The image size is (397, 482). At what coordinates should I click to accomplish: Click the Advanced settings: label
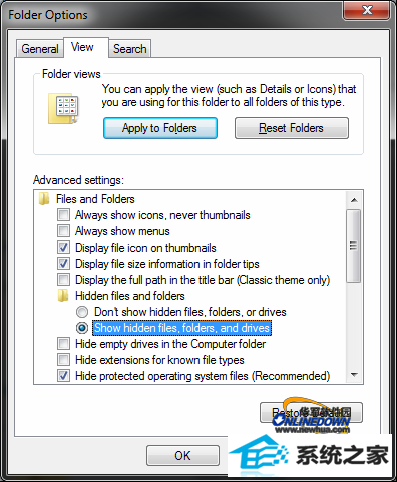click(x=78, y=180)
